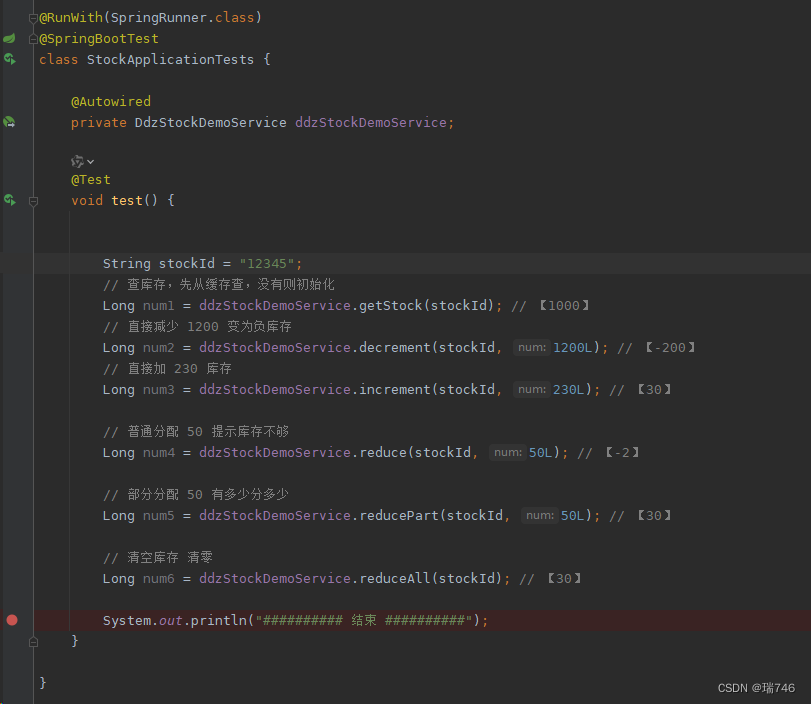The width and height of the screenshot is (811, 704).
Task: Collapse the @SpringBootTest fold marker
Action: 33,37
